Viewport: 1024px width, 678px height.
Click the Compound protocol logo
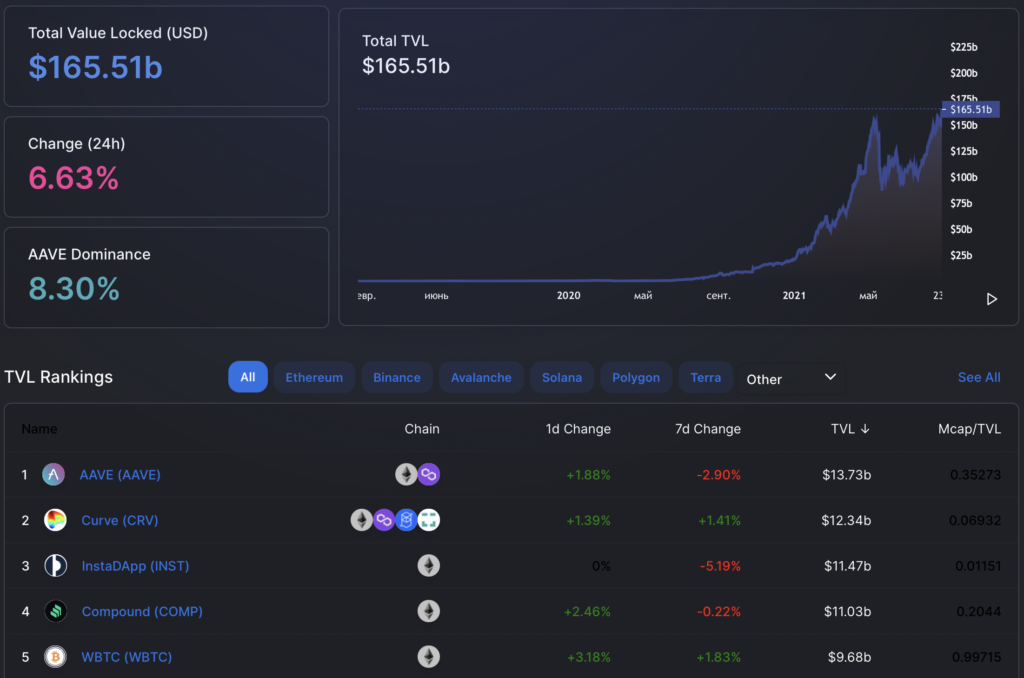coord(53,611)
